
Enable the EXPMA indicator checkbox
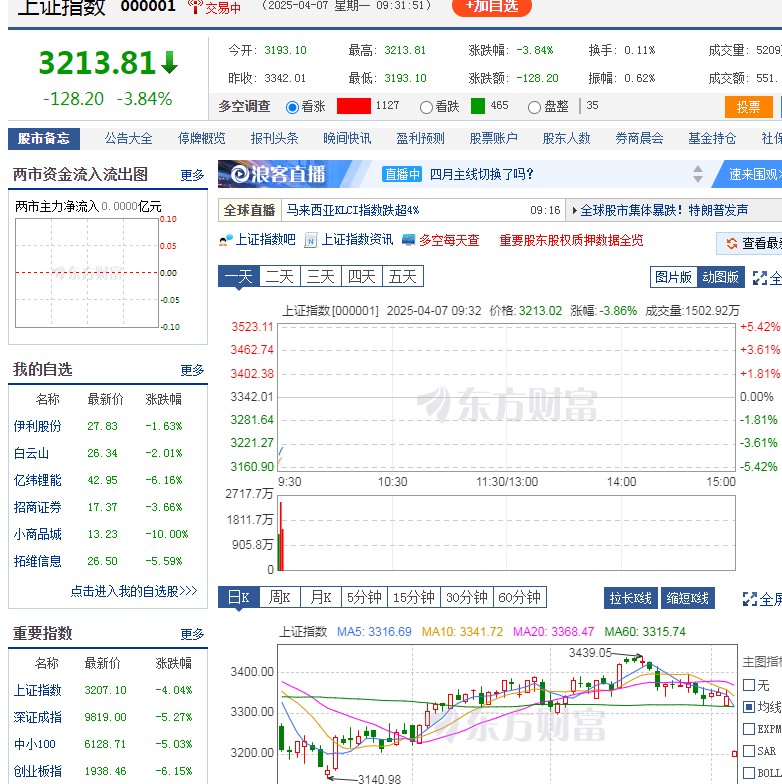click(x=748, y=729)
